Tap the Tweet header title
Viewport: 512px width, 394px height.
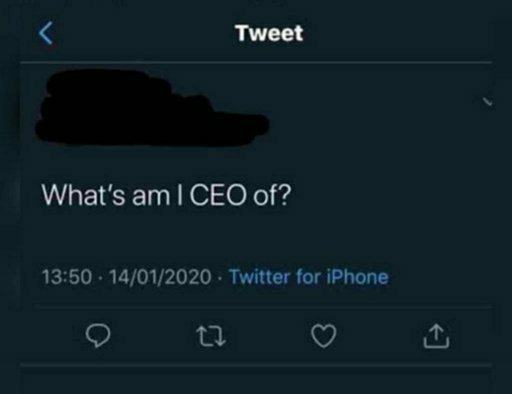point(269,33)
